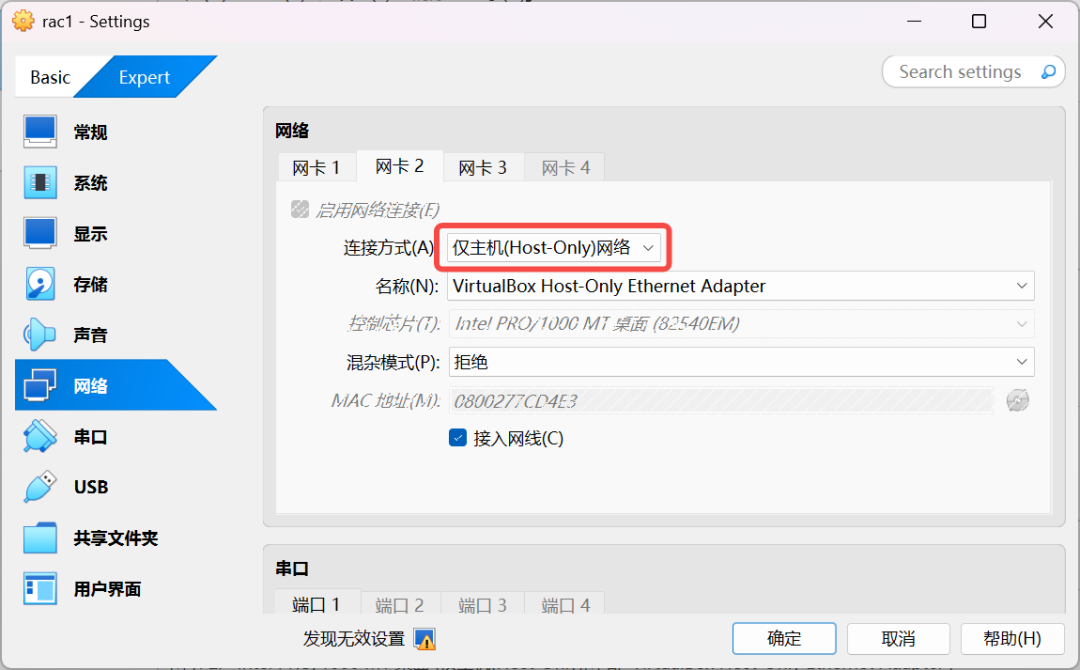Open the 声音 (Audio) speaker icon
This screenshot has width=1080, height=670.
click(40, 335)
